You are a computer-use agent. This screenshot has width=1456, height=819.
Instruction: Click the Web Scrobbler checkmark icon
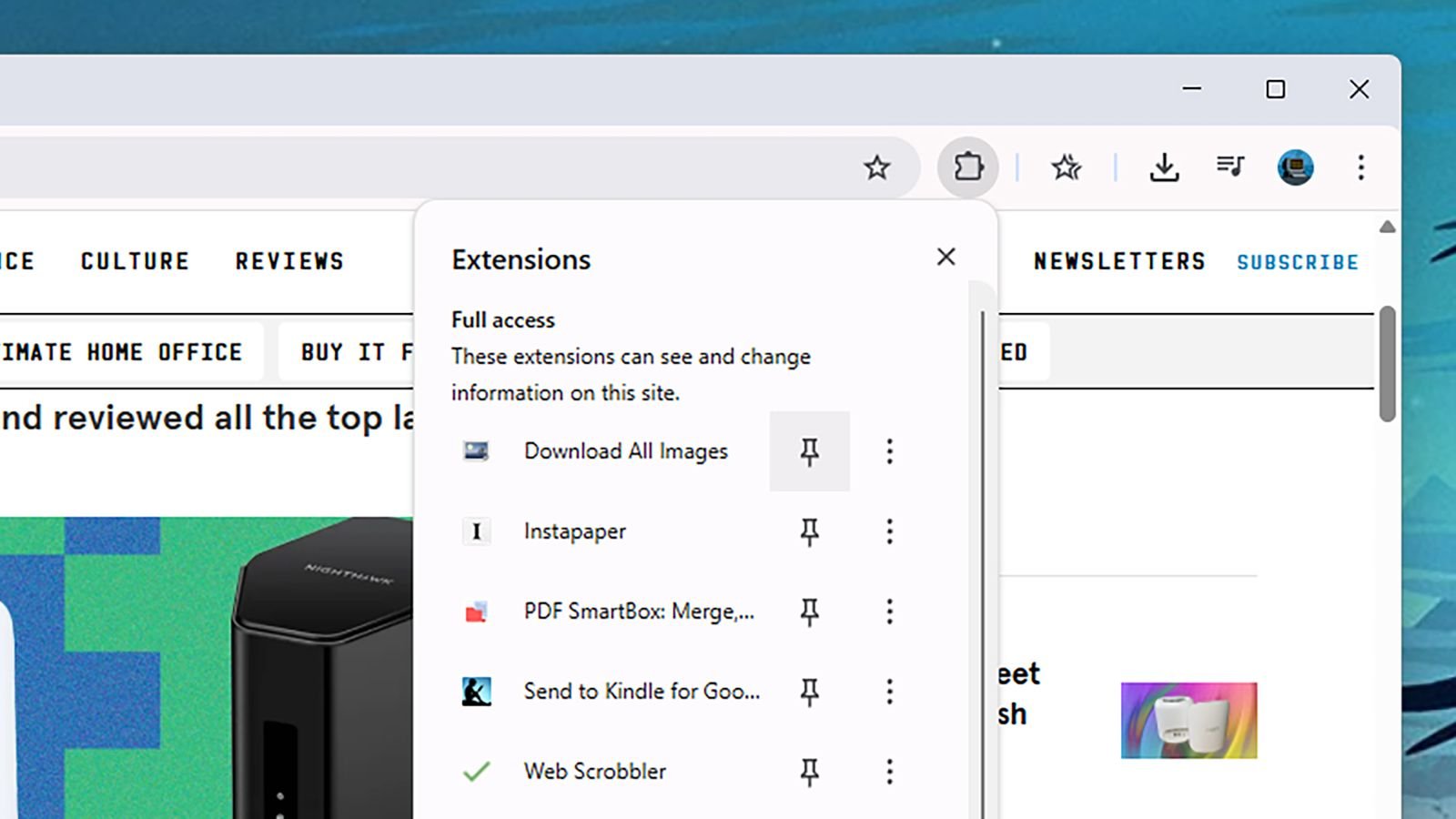476,771
